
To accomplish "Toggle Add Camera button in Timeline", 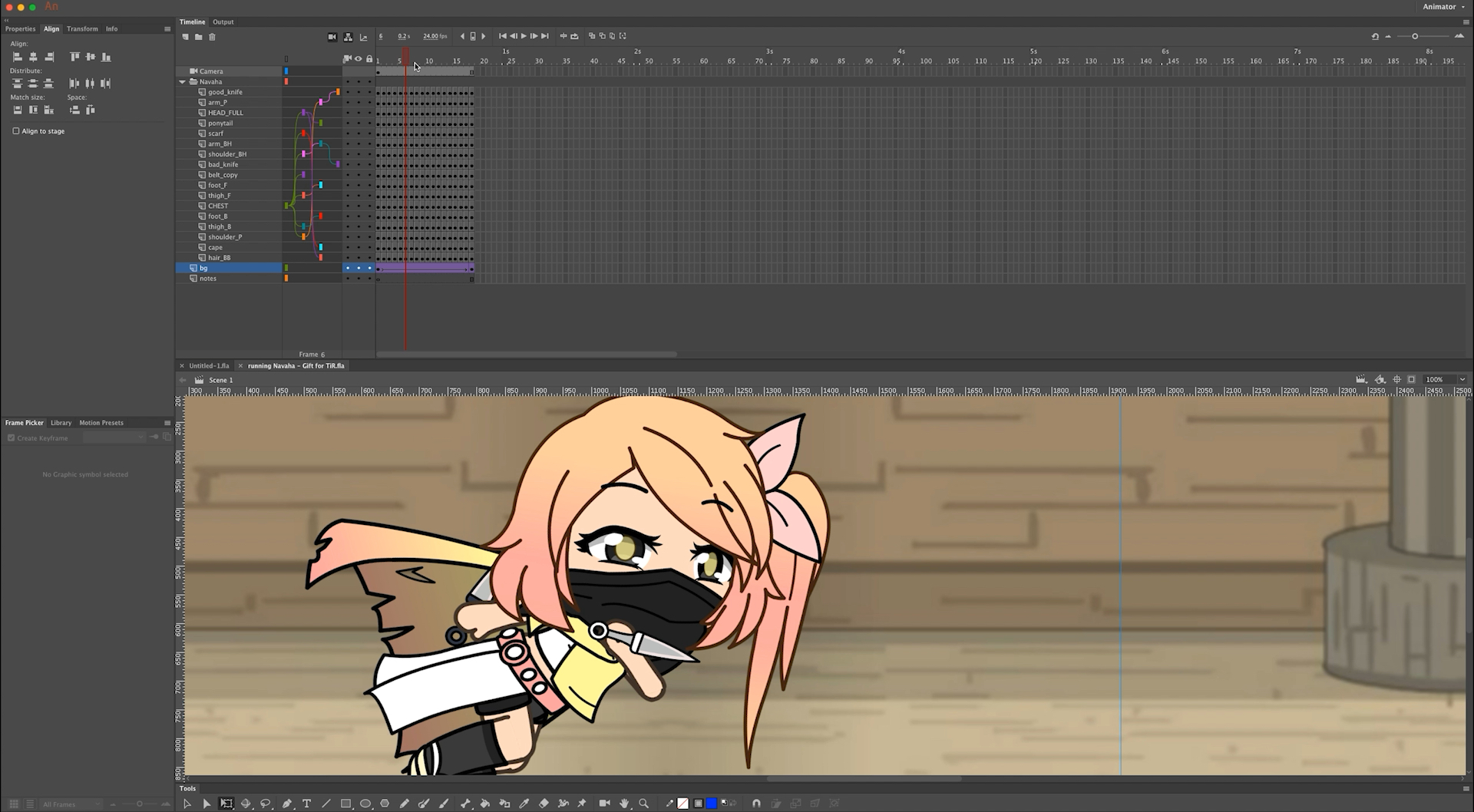I will click(x=332, y=36).
